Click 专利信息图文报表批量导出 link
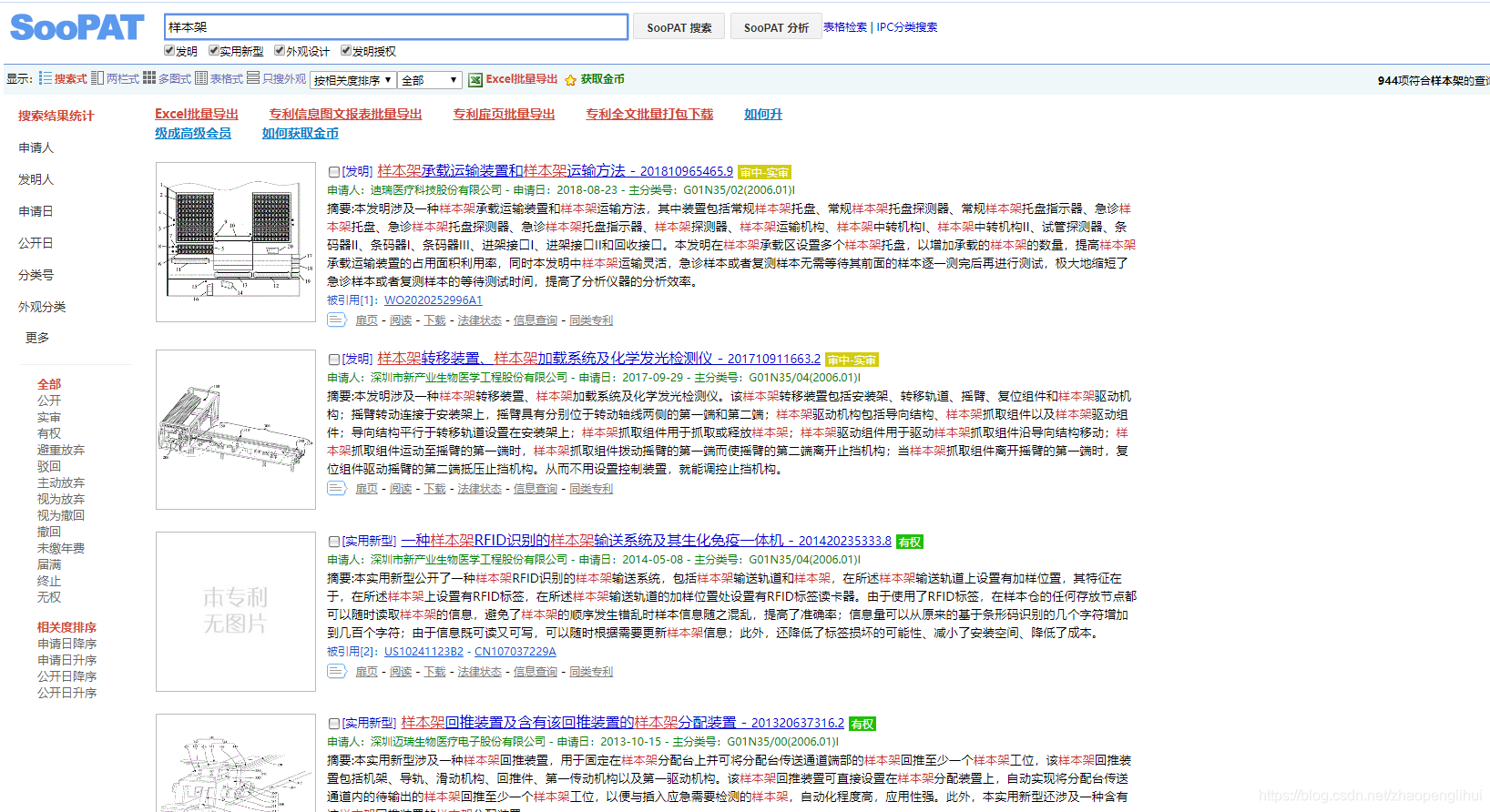 pos(345,114)
